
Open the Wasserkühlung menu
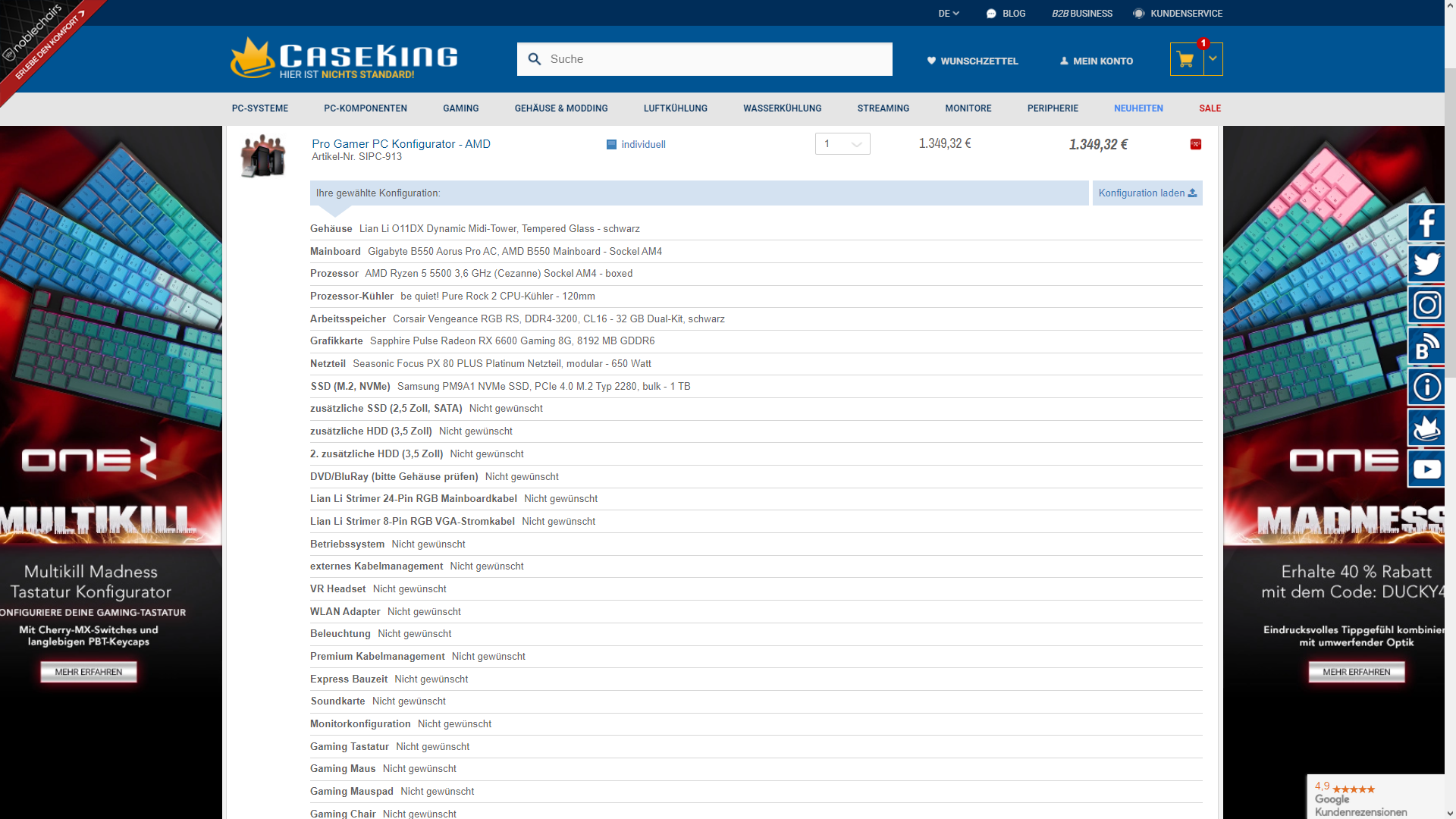click(782, 108)
